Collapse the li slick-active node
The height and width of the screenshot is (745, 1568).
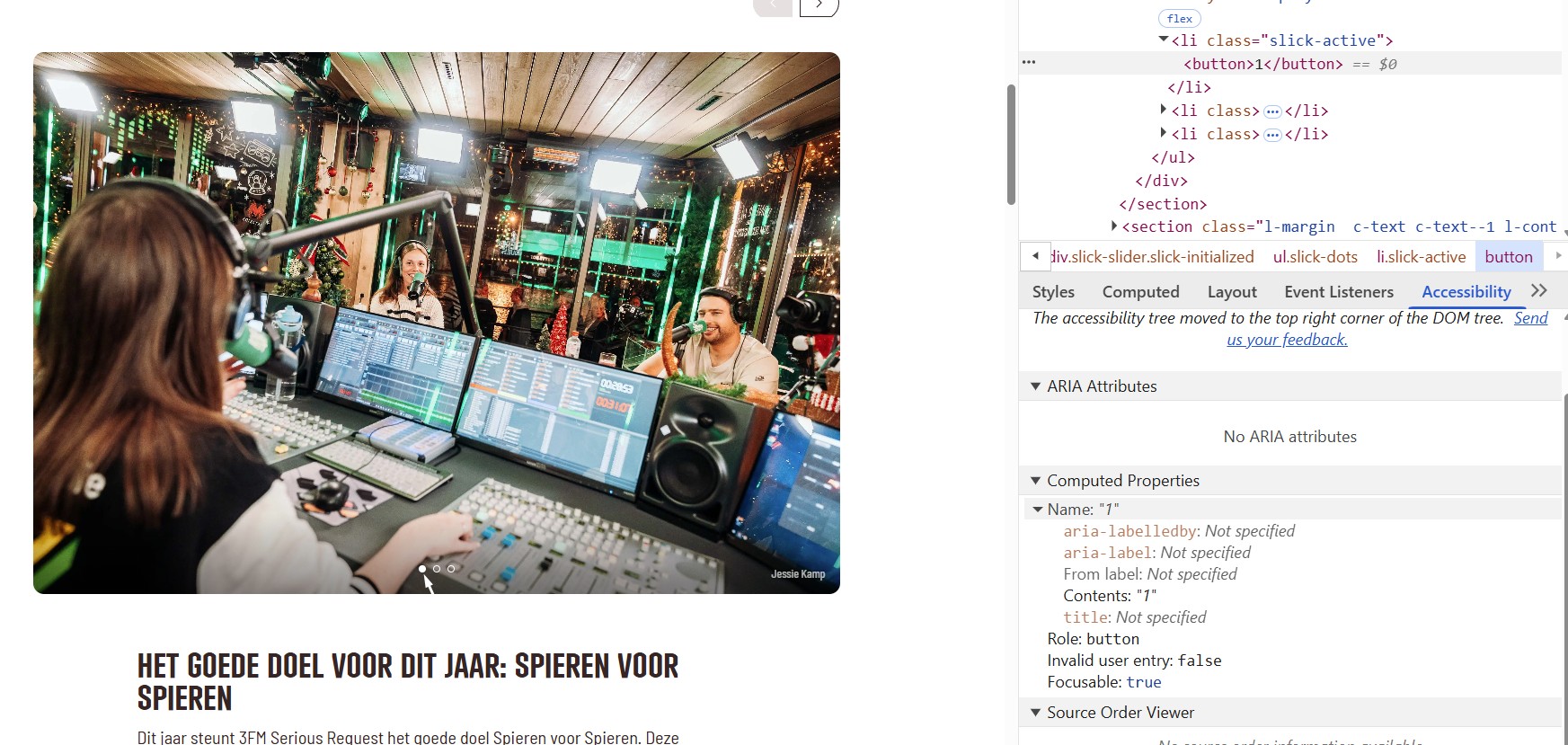coord(1164,40)
